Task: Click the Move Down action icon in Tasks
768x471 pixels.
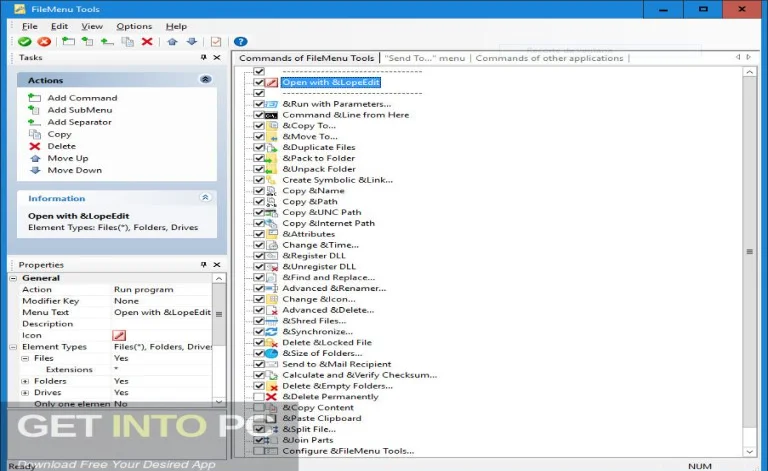Action: (x=35, y=170)
